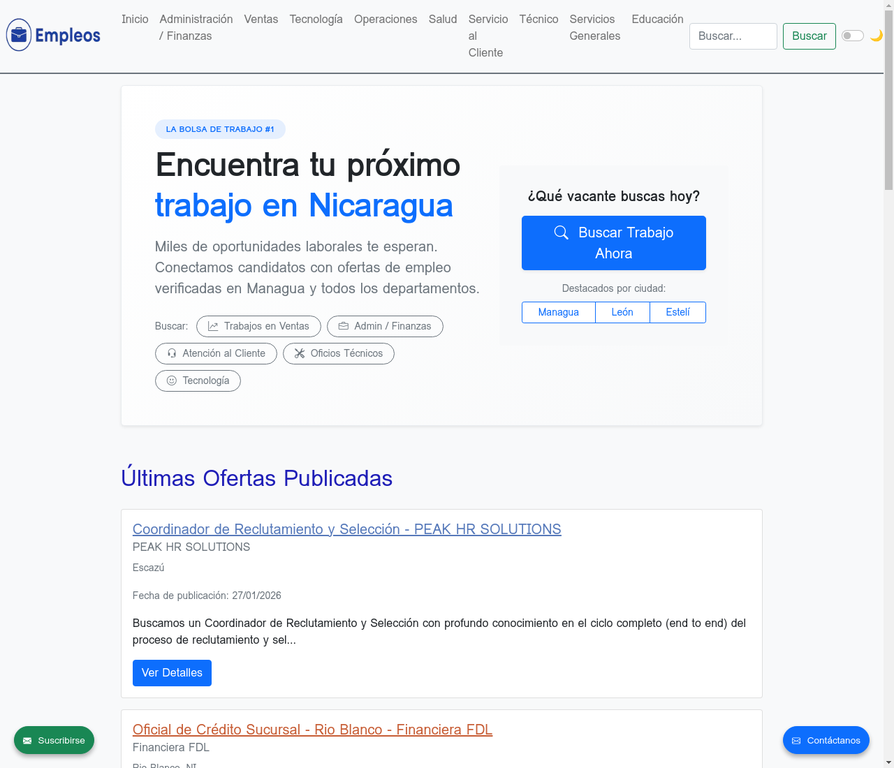This screenshot has height=768, width=894.
Task: Click the green Buscar button
Action: (809, 36)
